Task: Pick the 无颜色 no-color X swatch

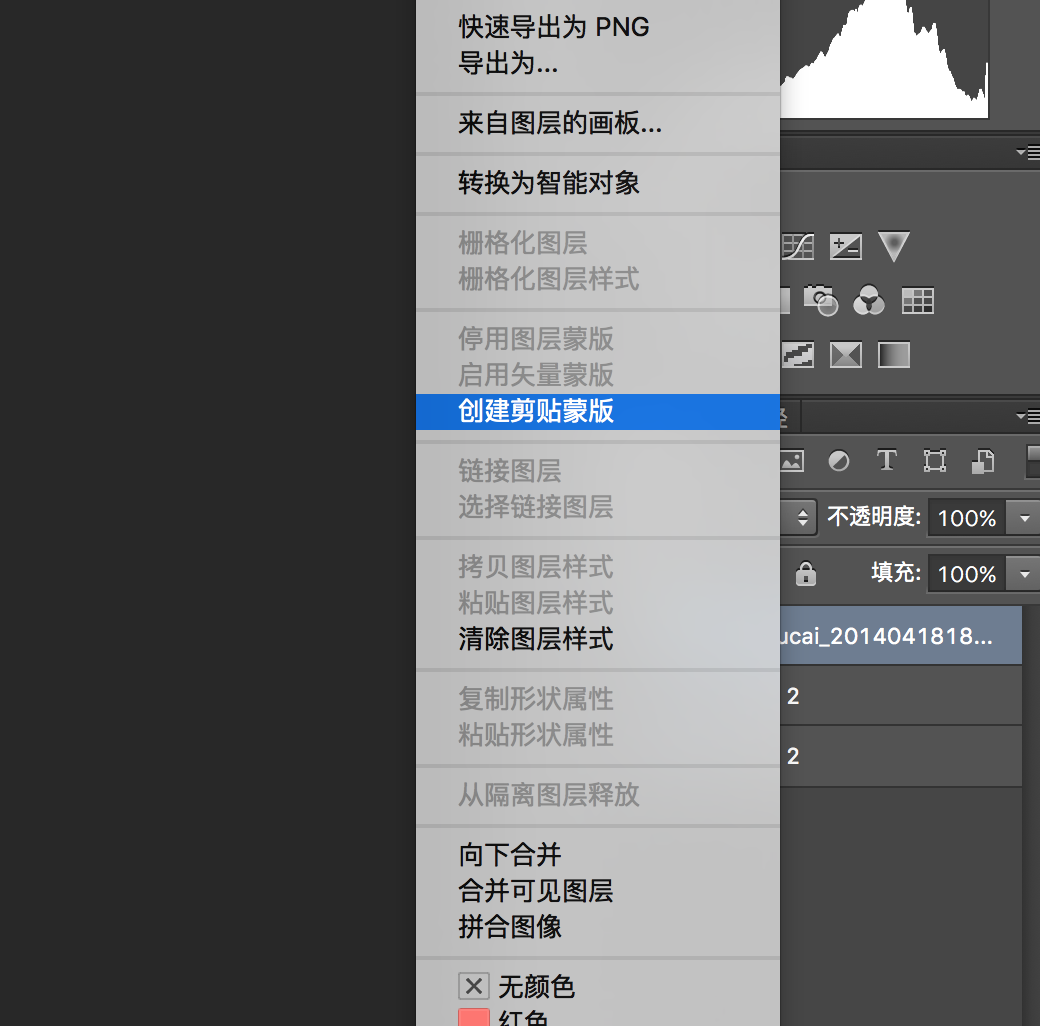Action: click(474, 986)
